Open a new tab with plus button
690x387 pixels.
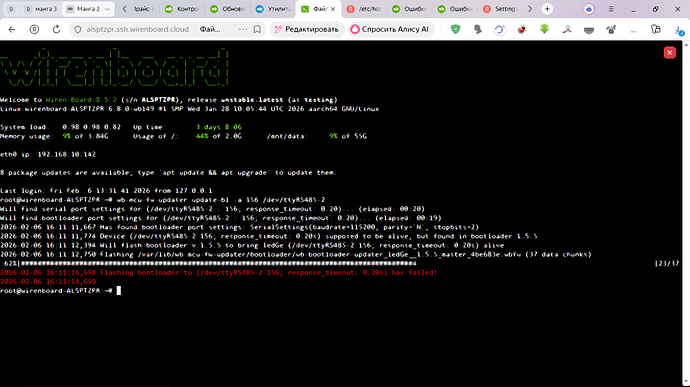click(547, 9)
